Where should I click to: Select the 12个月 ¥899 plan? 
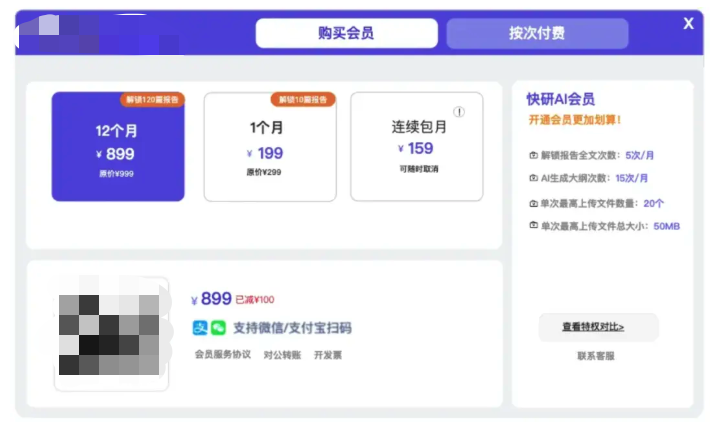[x=118, y=147]
